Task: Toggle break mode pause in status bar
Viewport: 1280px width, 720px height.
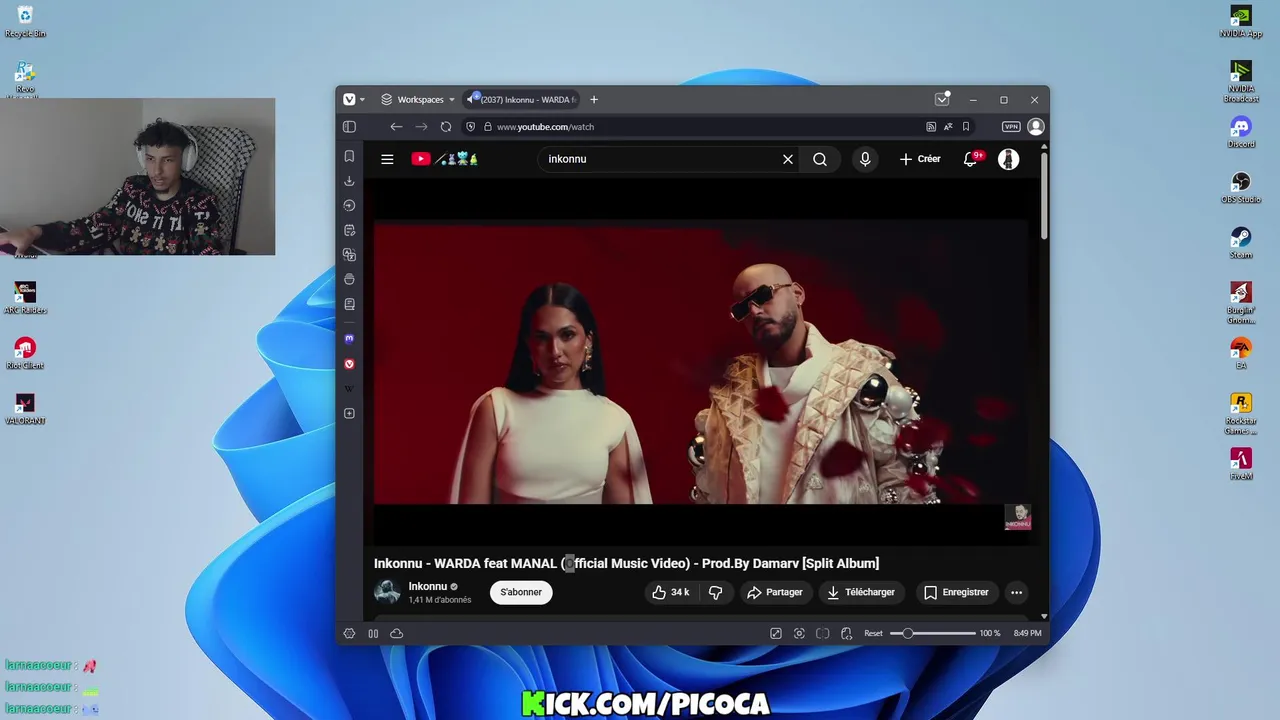Action: 373,633
